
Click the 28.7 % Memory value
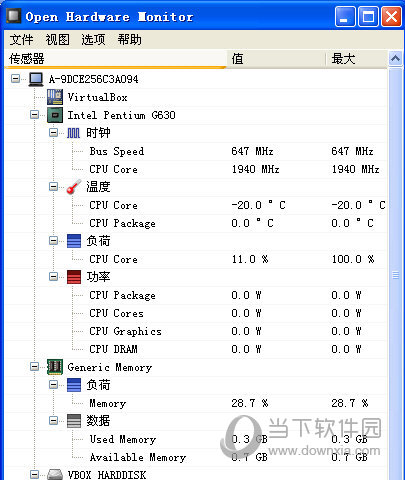(250, 403)
